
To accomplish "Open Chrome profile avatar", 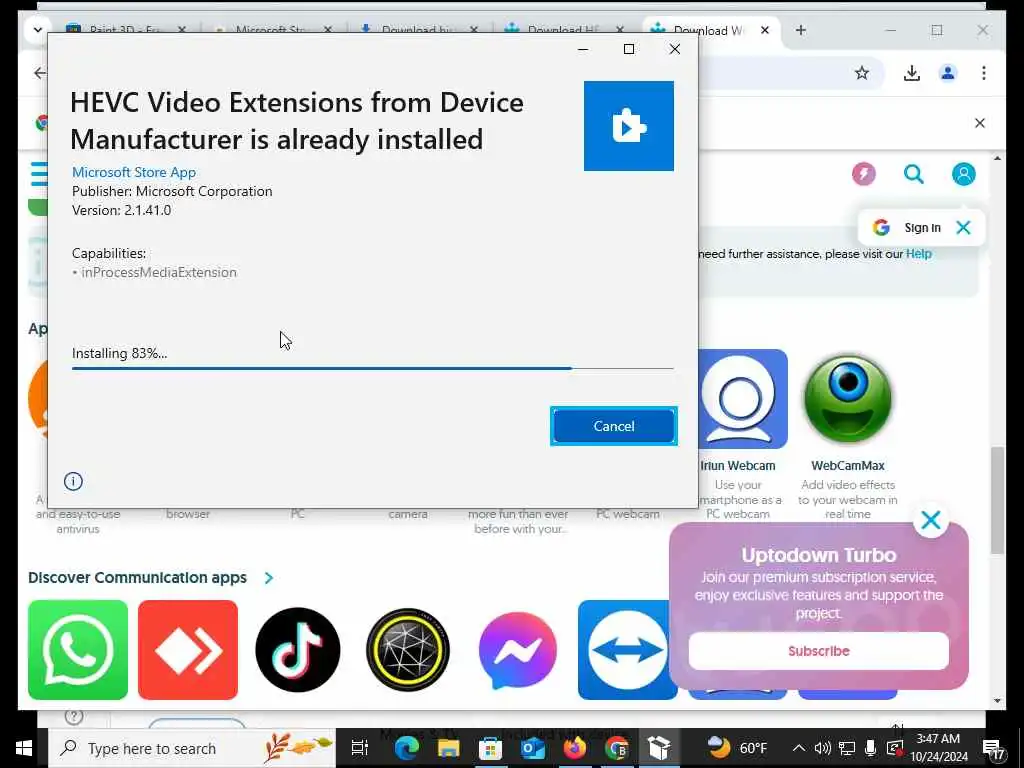I will click(948, 73).
